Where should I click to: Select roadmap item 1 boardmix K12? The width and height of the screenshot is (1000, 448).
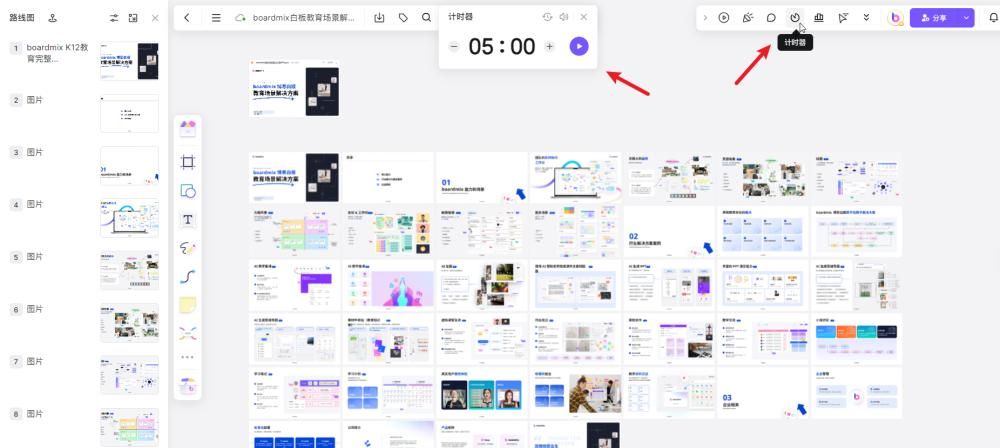click(84, 59)
